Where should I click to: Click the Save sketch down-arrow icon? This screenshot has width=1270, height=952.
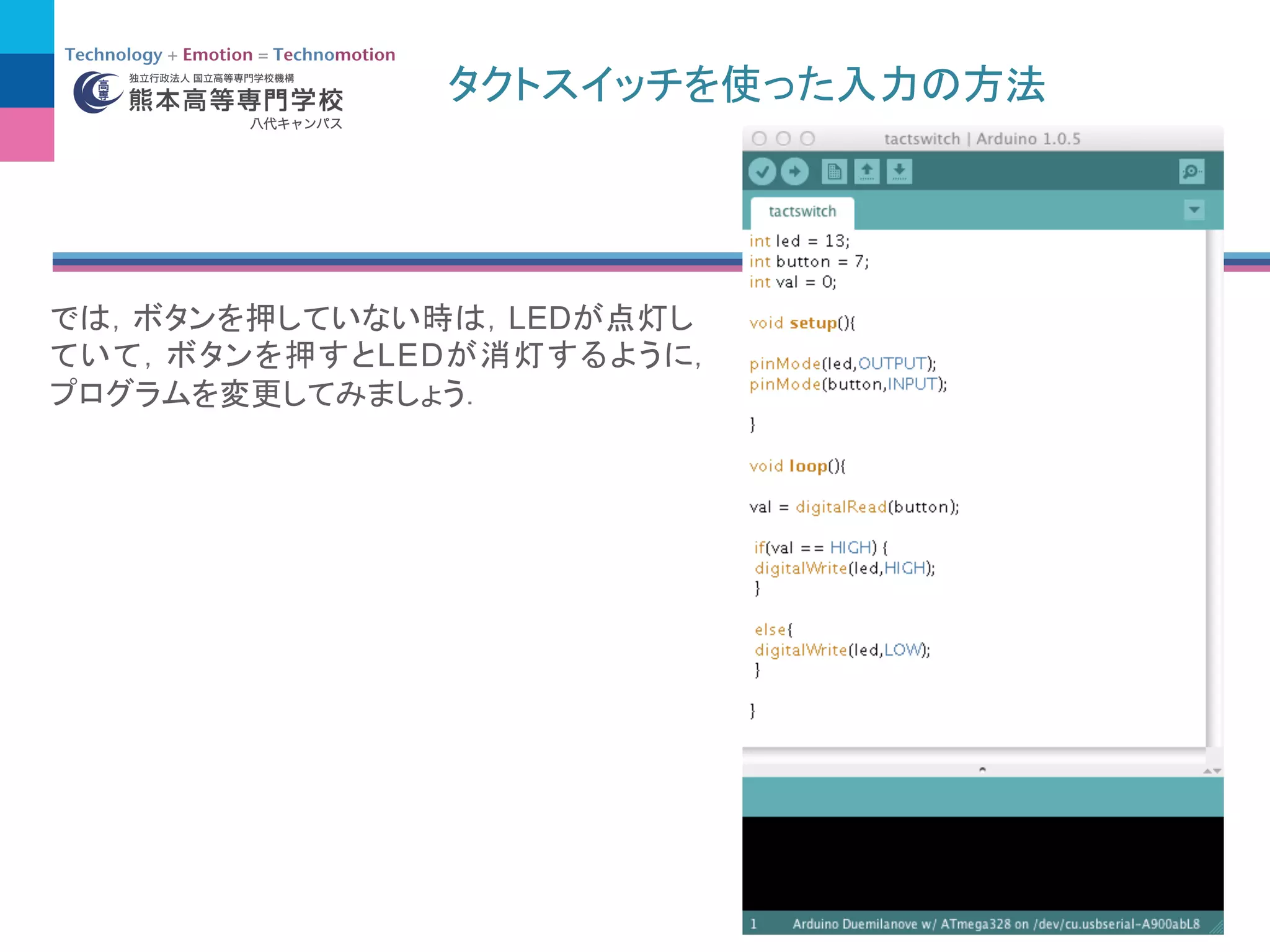coord(899,172)
